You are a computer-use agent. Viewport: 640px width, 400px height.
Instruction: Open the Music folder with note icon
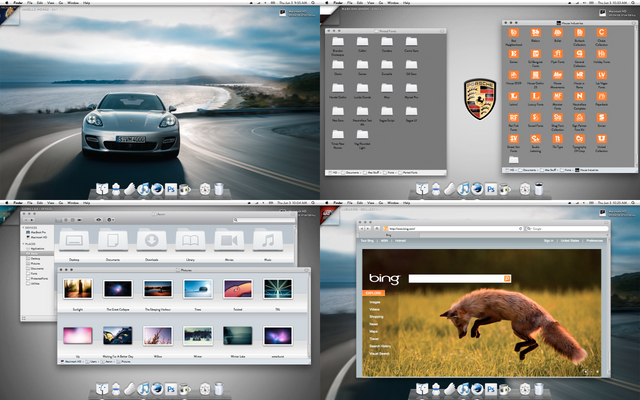[x=268, y=240]
